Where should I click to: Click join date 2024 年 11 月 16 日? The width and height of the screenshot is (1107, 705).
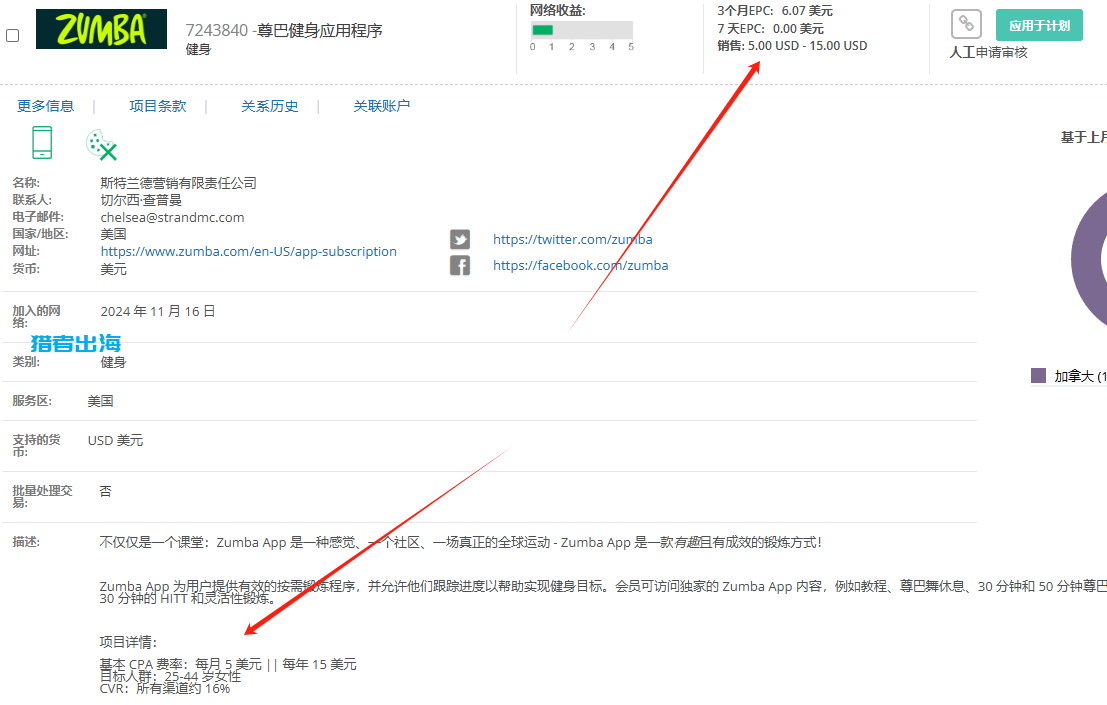[158, 311]
